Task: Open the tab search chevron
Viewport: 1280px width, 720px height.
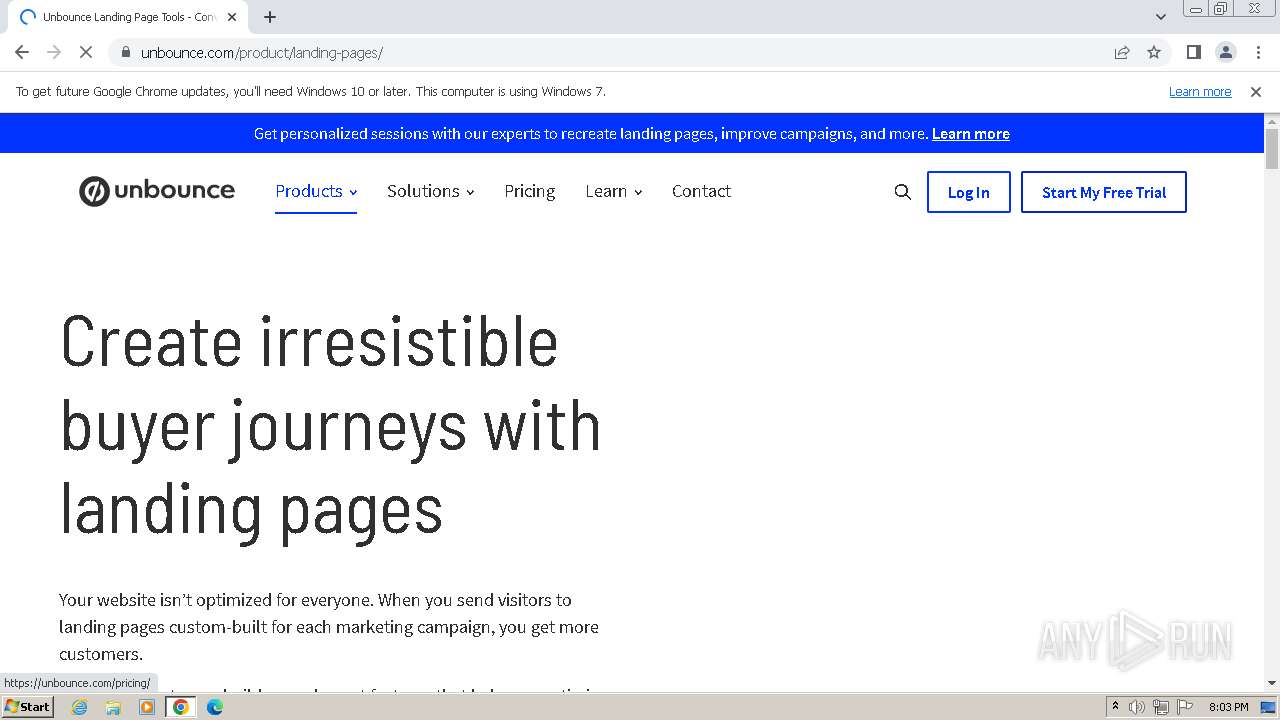Action: (x=1160, y=17)
